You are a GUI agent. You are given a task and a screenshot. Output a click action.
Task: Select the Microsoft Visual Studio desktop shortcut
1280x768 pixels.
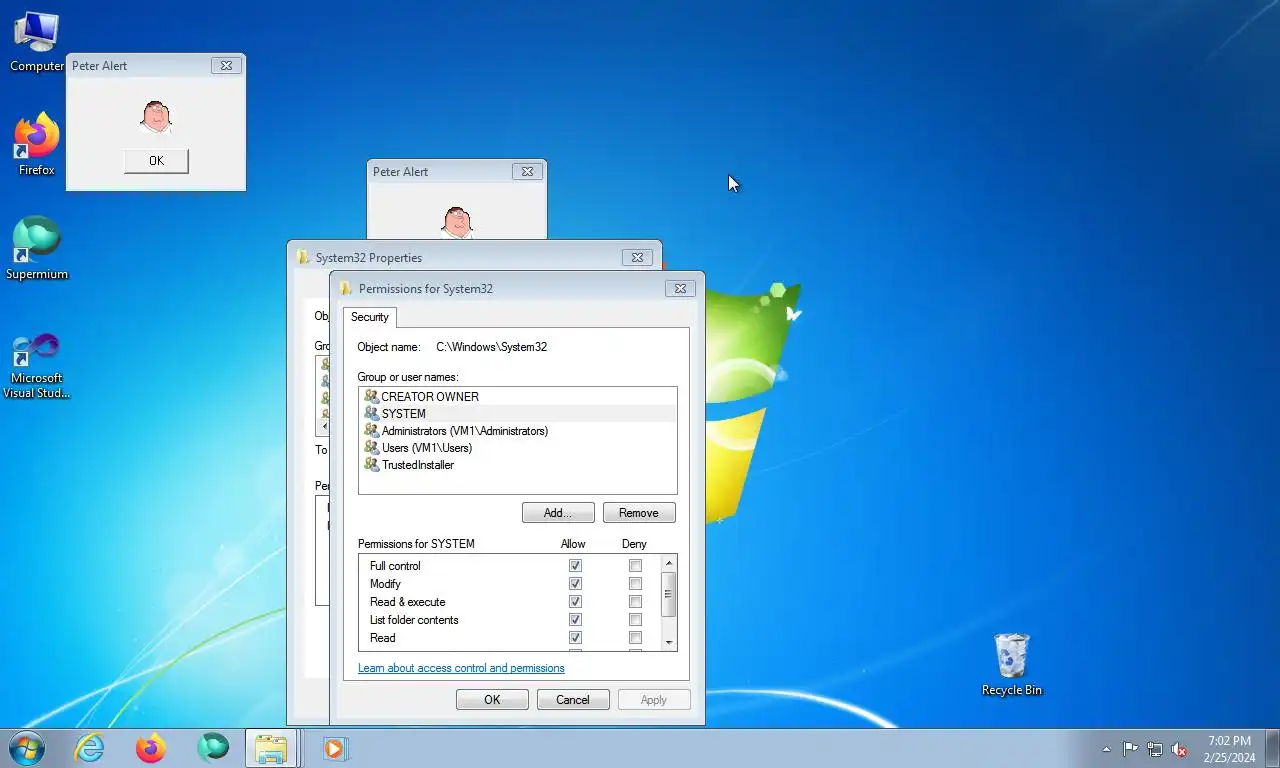[36, 366]
